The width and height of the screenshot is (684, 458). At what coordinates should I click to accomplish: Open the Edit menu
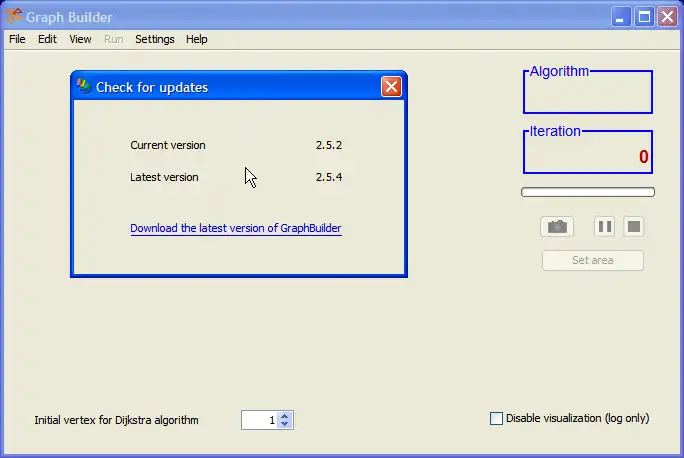(x=47, y=39)
